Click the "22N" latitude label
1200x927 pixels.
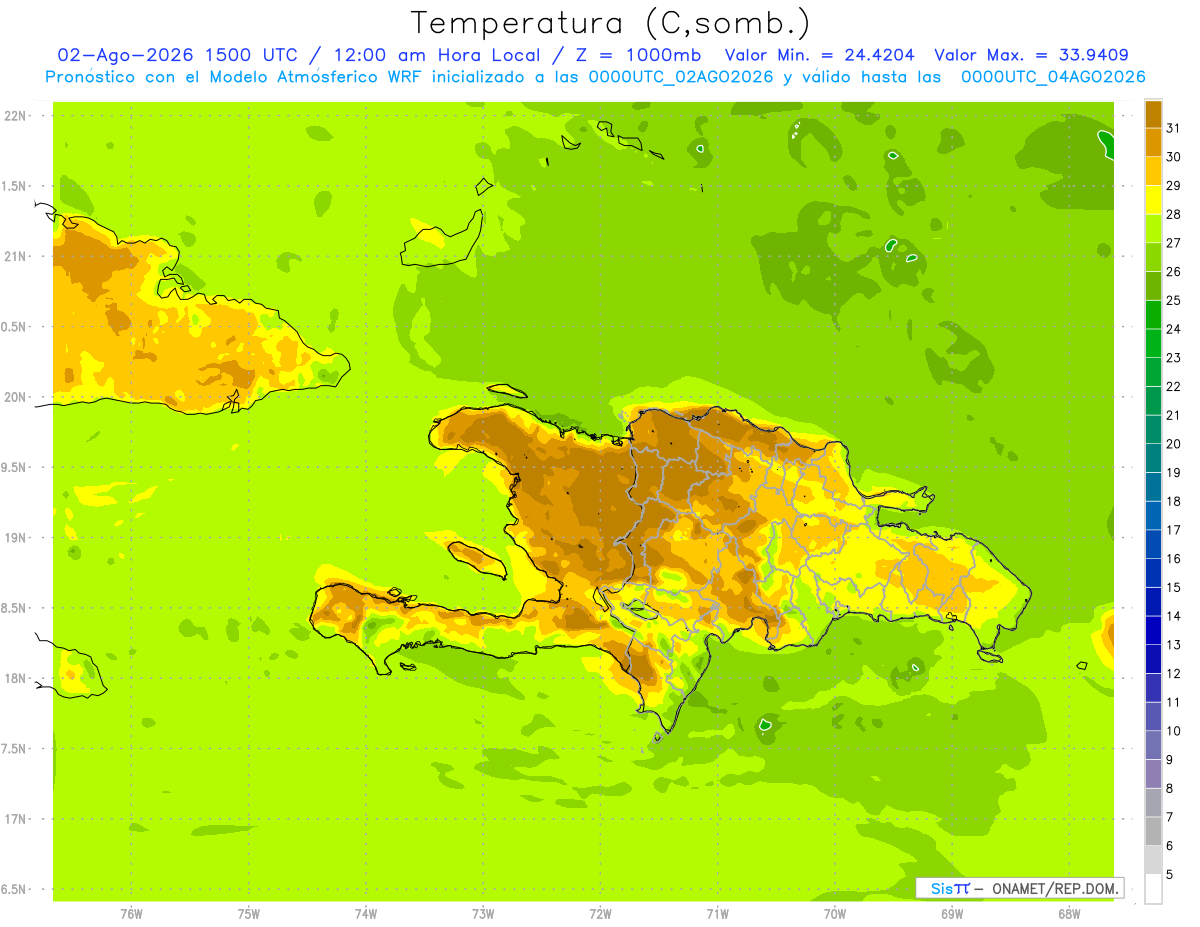tap(16, 116)
